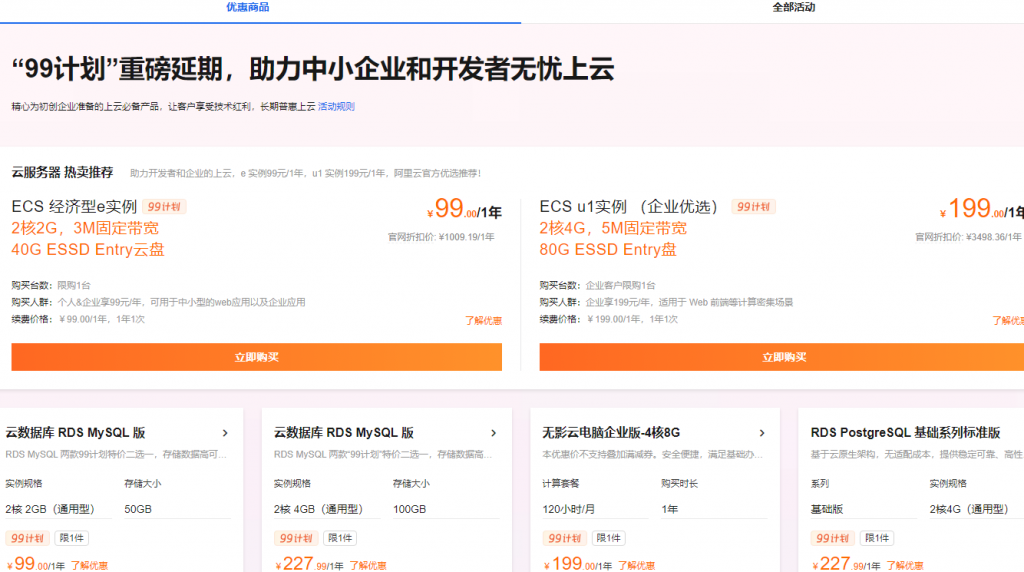Click 立即购买 for ECS u1实例
Image resolution: width=1024 pixels, height=572 pixels.
782,357
